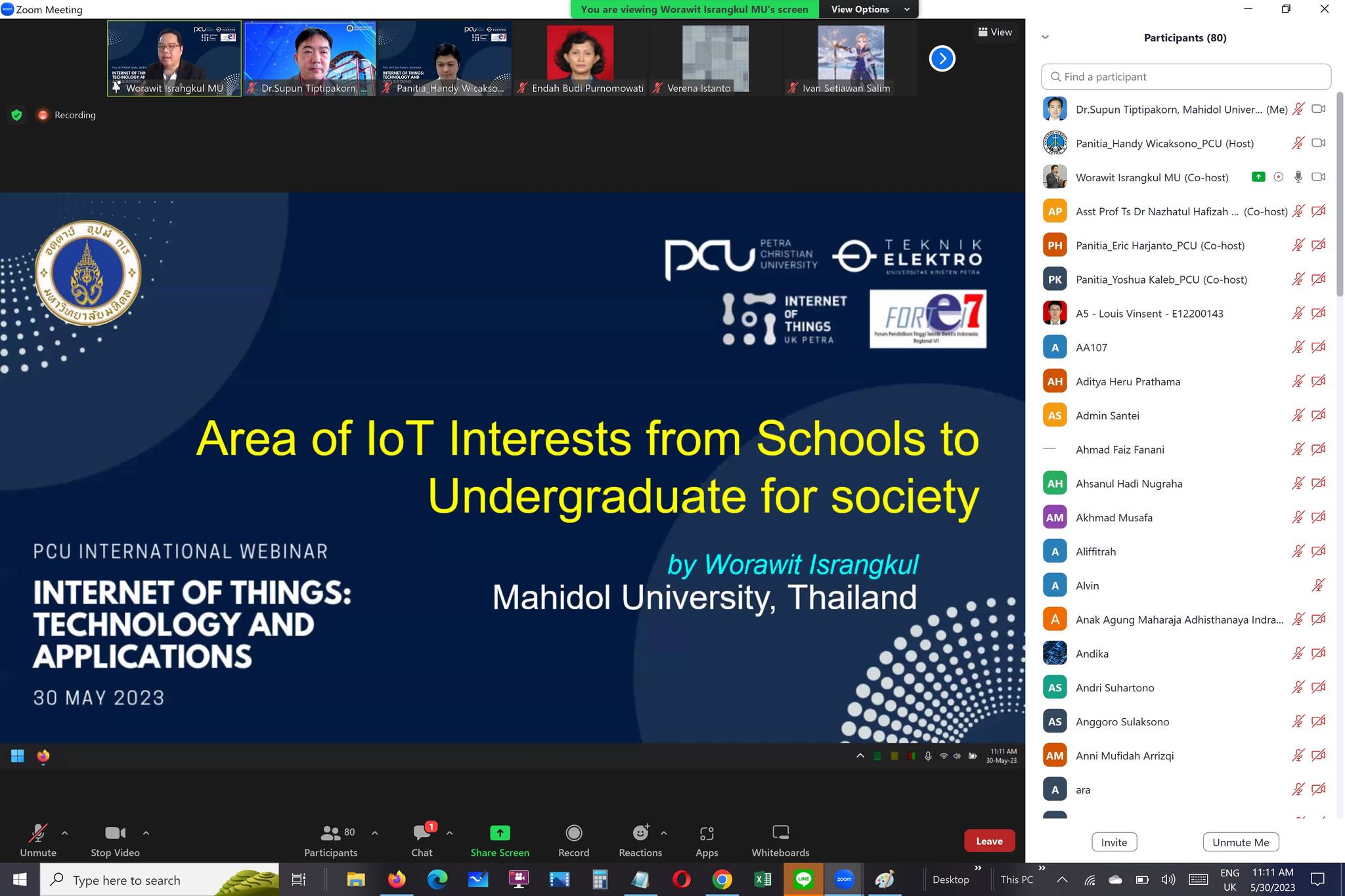Image resolution: width=1345 pixels, height=896 pixels.
Task: Unmute your microphone
Action: click(x=37, y=833)
